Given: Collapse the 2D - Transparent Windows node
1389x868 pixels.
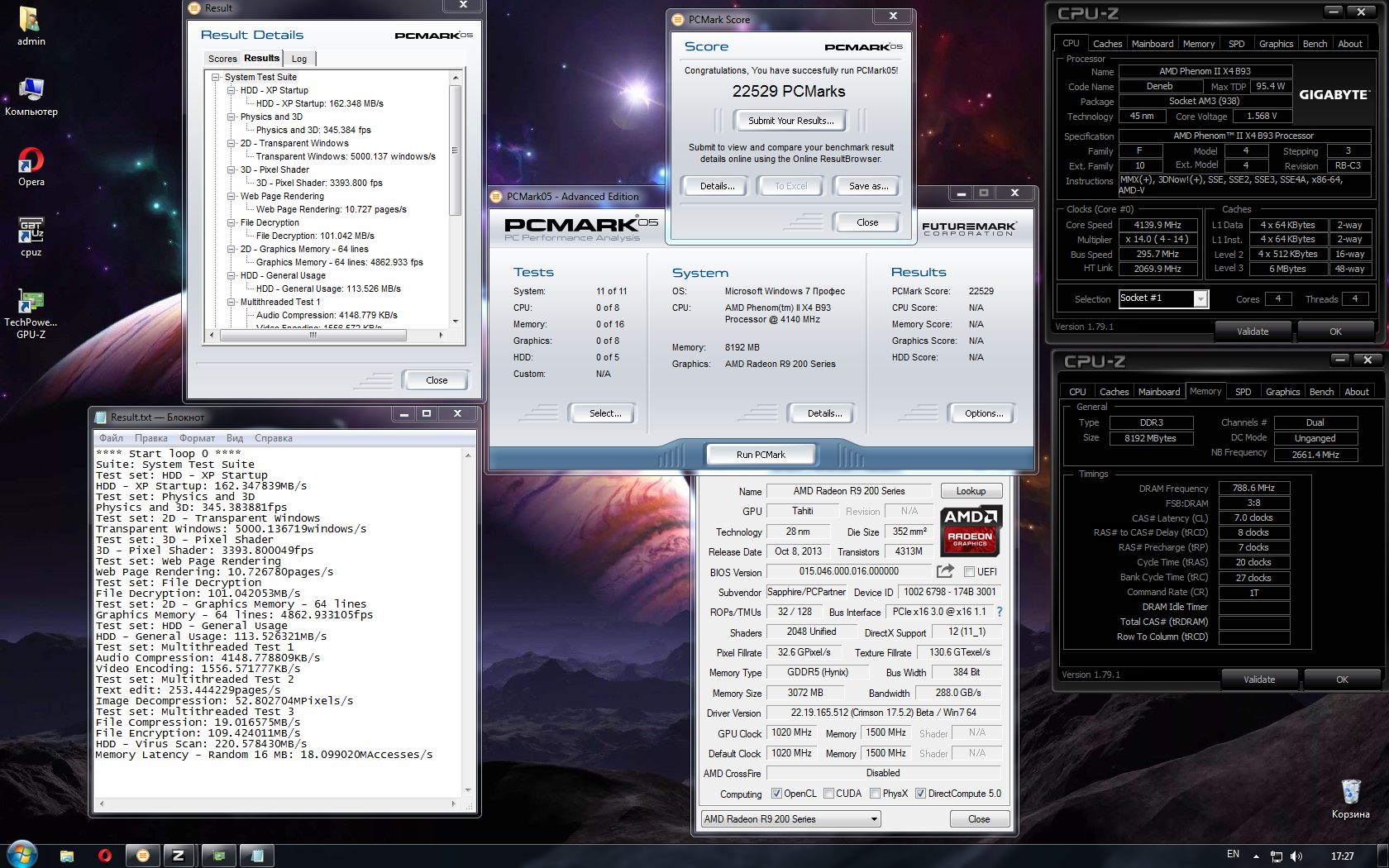Looking at the screenshot, I should (x=231, y=143).
